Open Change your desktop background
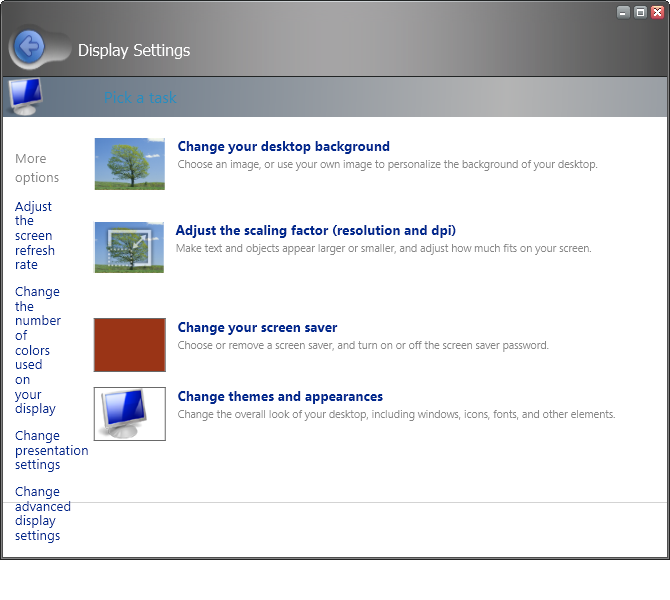The image size is (670, 600). pos(283,147)
